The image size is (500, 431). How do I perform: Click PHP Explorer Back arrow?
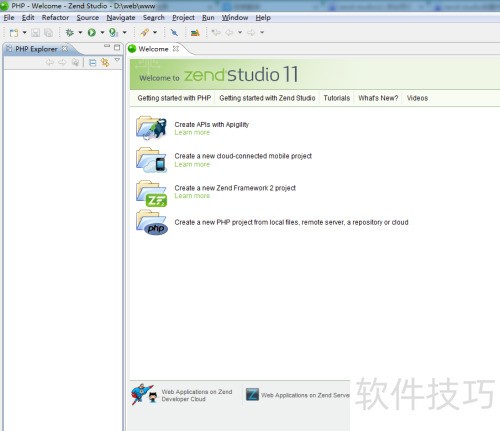[x=50, y=62]
